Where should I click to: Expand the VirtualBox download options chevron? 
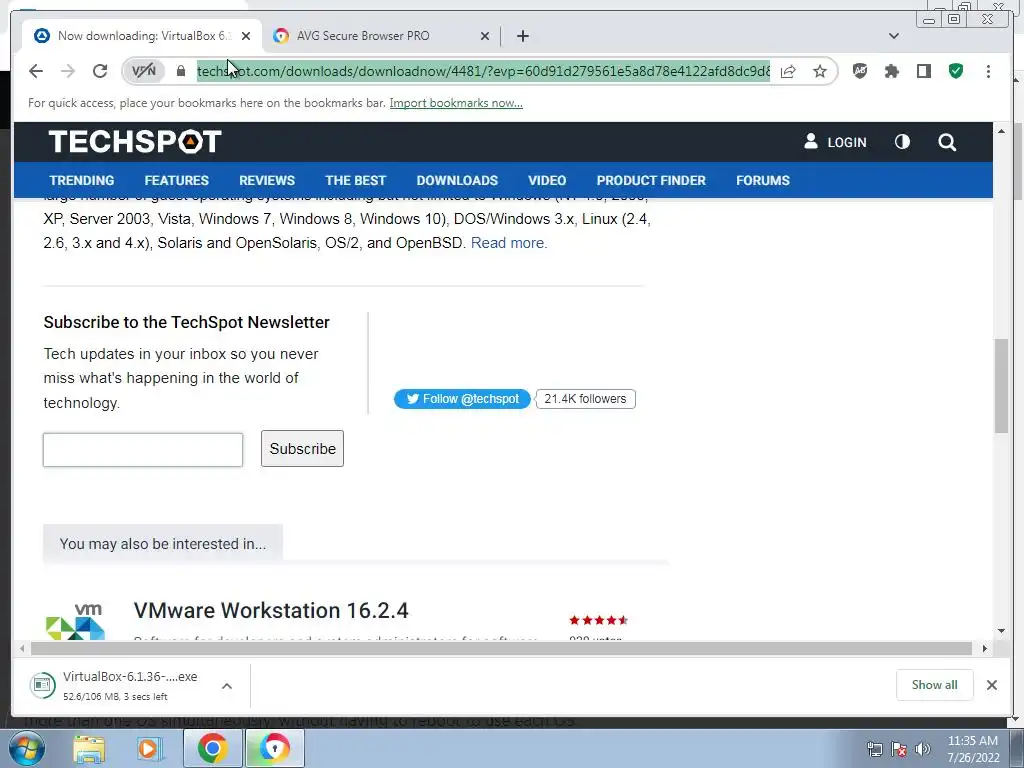pos(227,686)
